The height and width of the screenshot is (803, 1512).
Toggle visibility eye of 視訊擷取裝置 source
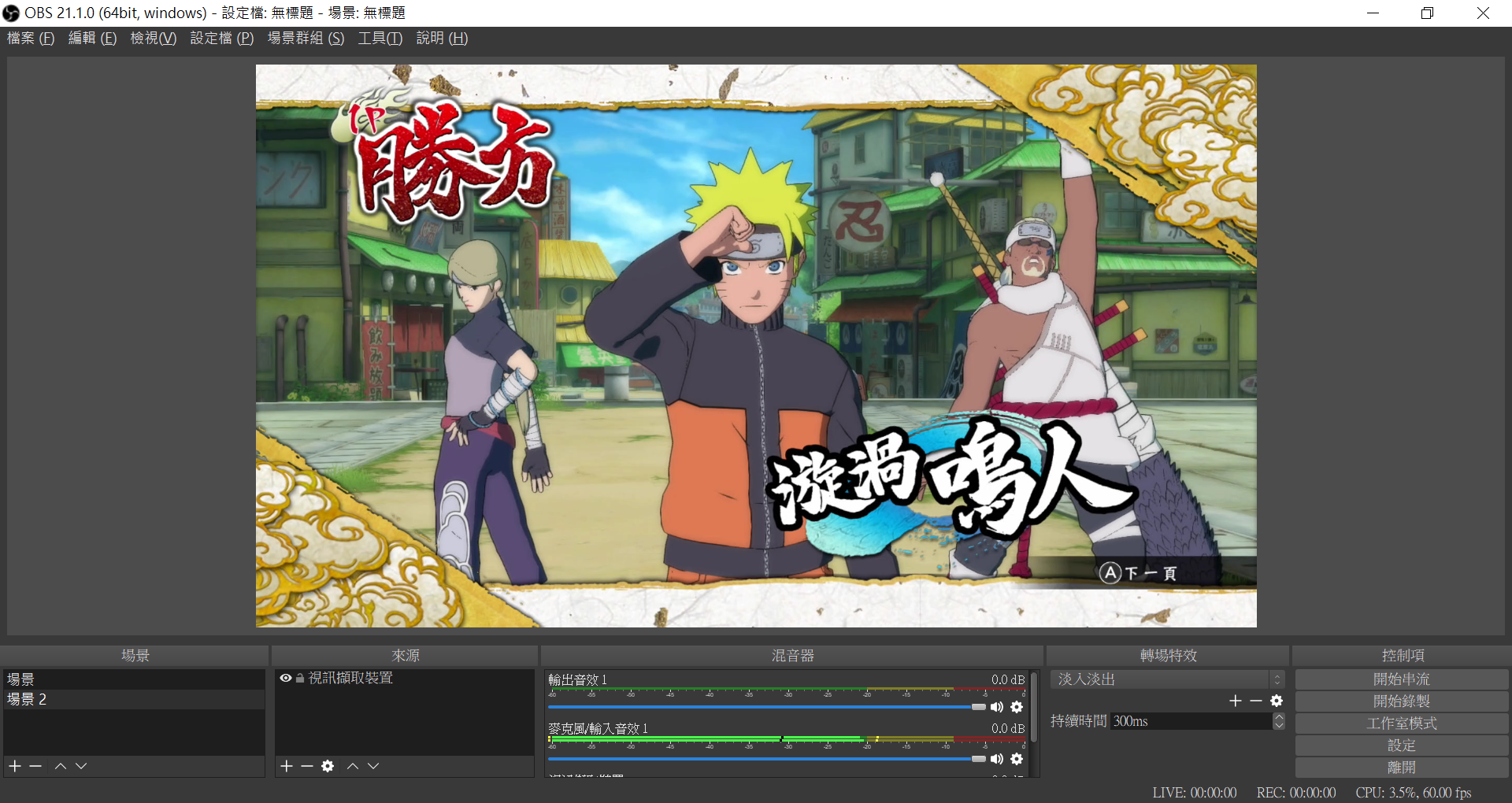(x=285, y=678)
